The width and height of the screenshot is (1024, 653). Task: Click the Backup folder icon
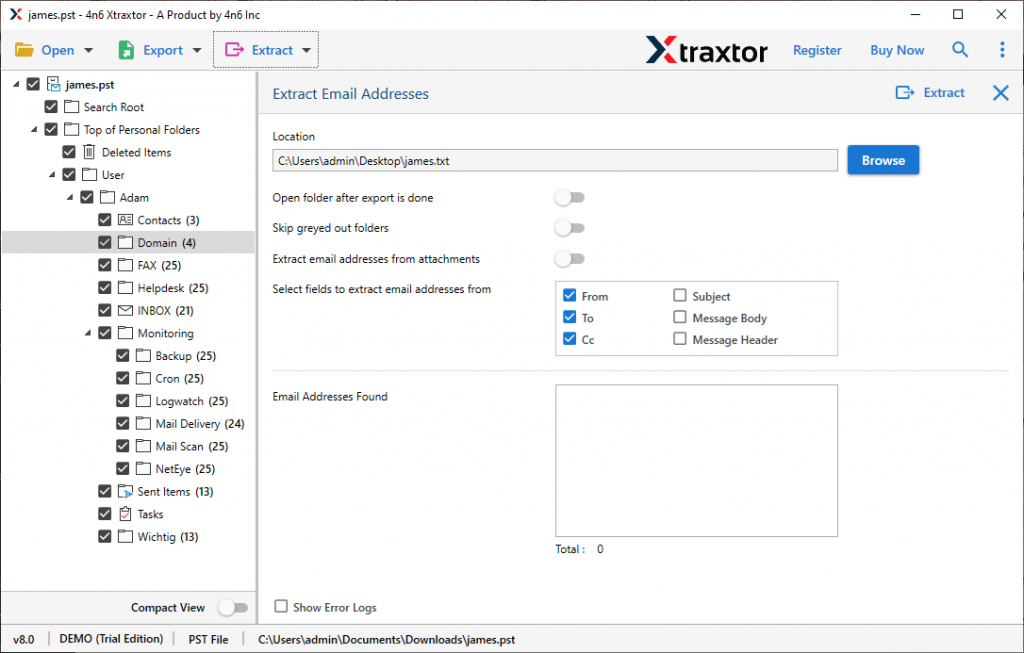click(x=143, y=355)
